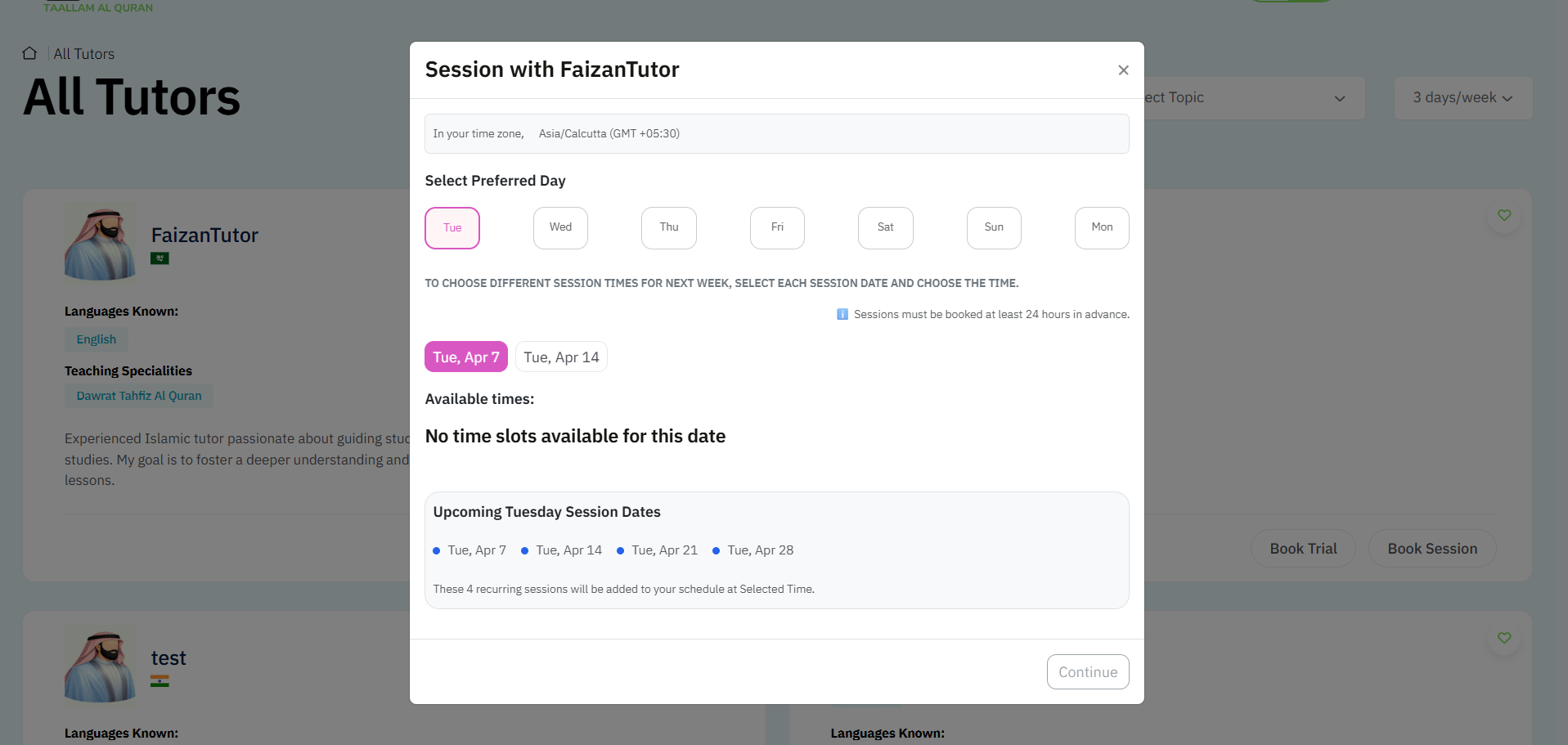
Task: Close the Session with FaizanTutor dialog
Action: click(x=1123, y=70)
